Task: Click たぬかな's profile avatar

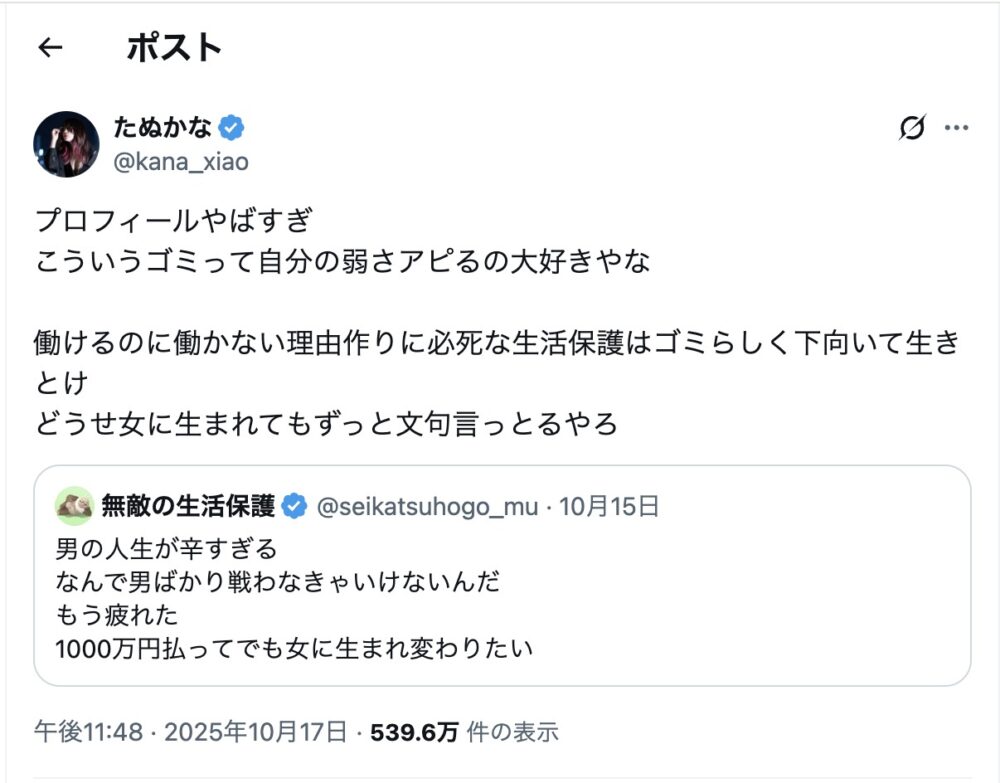Action: pos(66,144)
